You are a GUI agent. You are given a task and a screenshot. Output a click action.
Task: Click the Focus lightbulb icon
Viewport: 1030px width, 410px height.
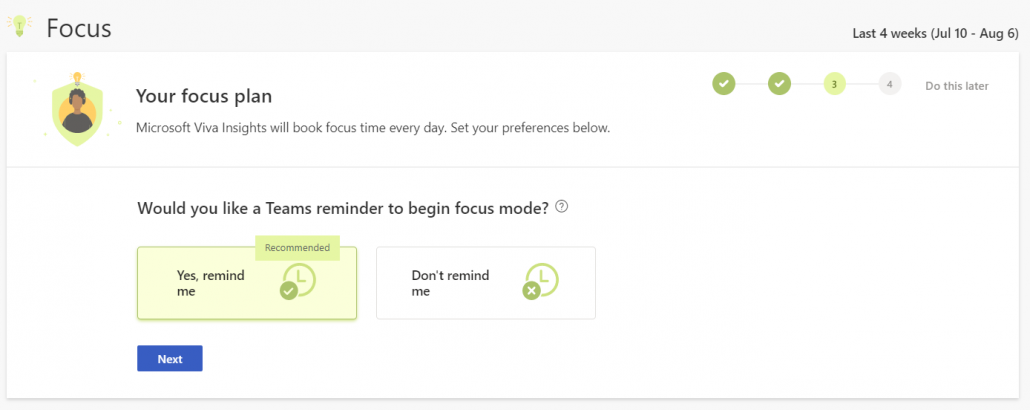pyautogui.click(x=19, y=27)
